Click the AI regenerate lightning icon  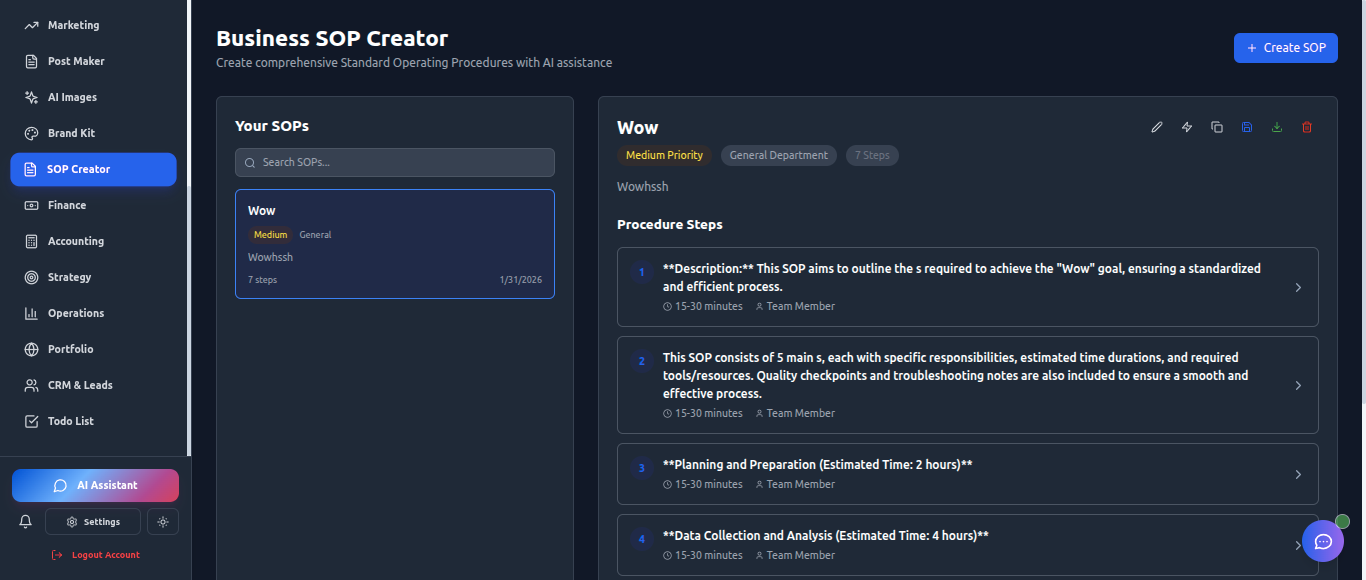pos(1186,127)
